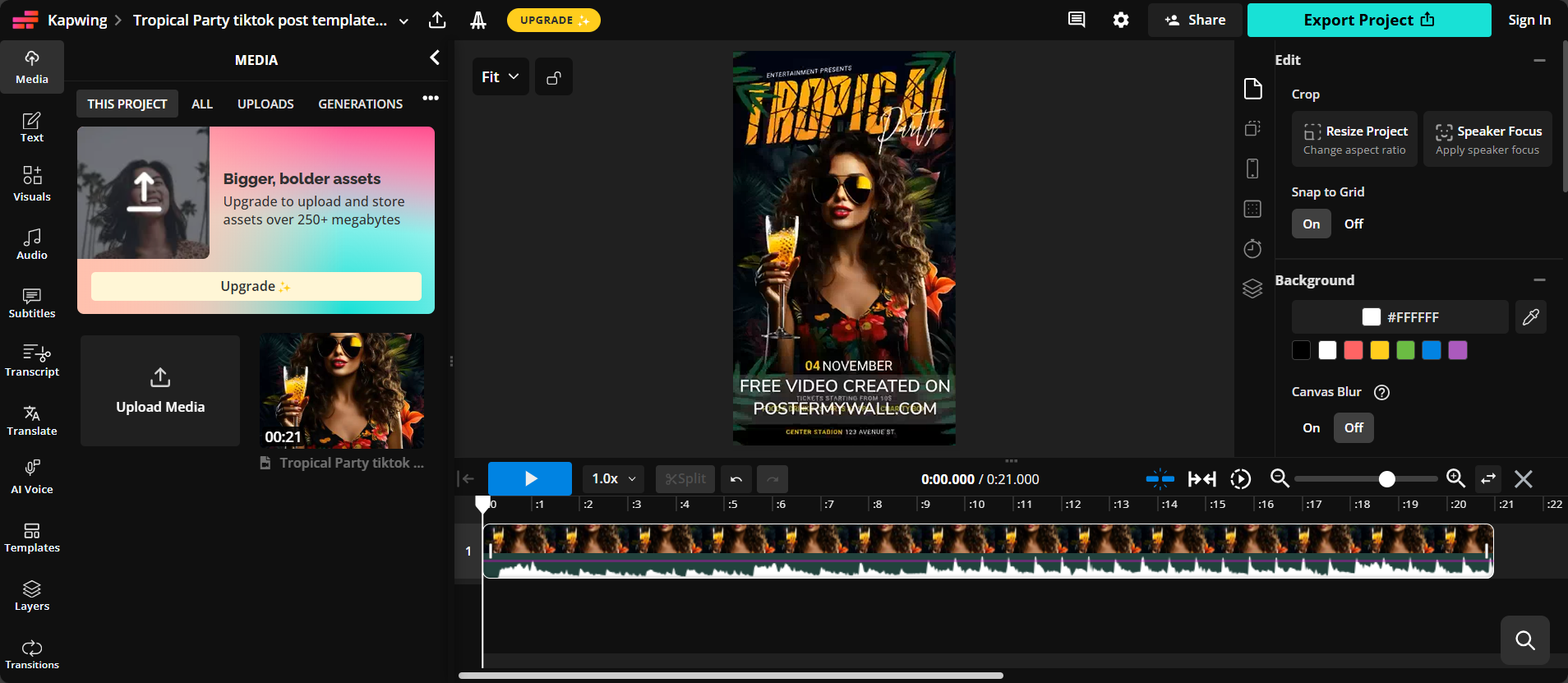Viewport: 1568px width, 683px height.
Task: Fit timeline to screen
Action: tap(1202, 479)
